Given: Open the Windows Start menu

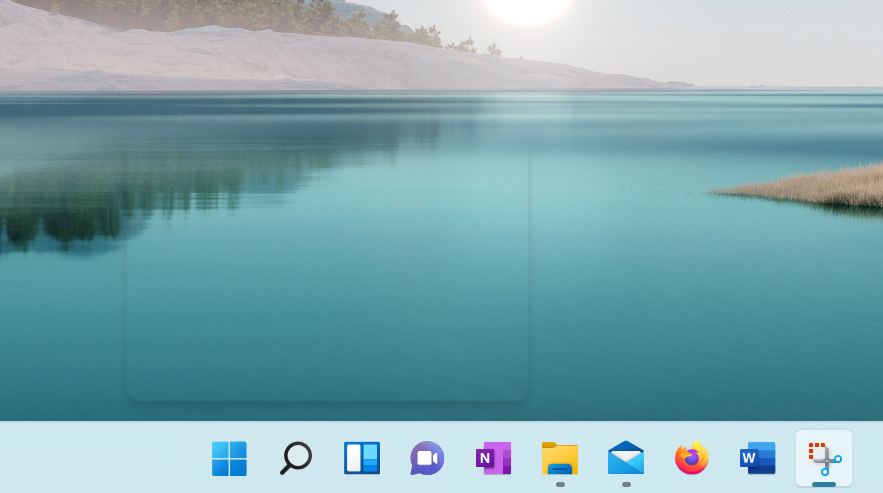Looking at the screenshot, I should pyautogui.click(x=229, y=459).
